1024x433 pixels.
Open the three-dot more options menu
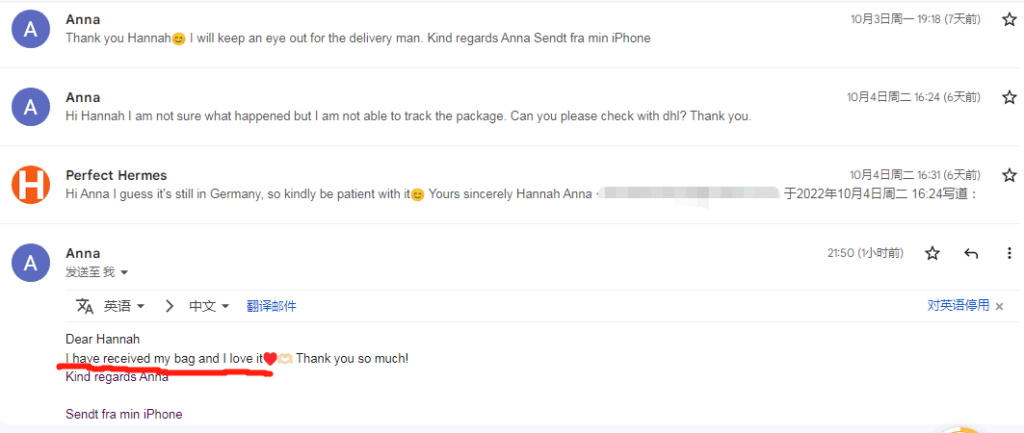[x=1008, y=254]
